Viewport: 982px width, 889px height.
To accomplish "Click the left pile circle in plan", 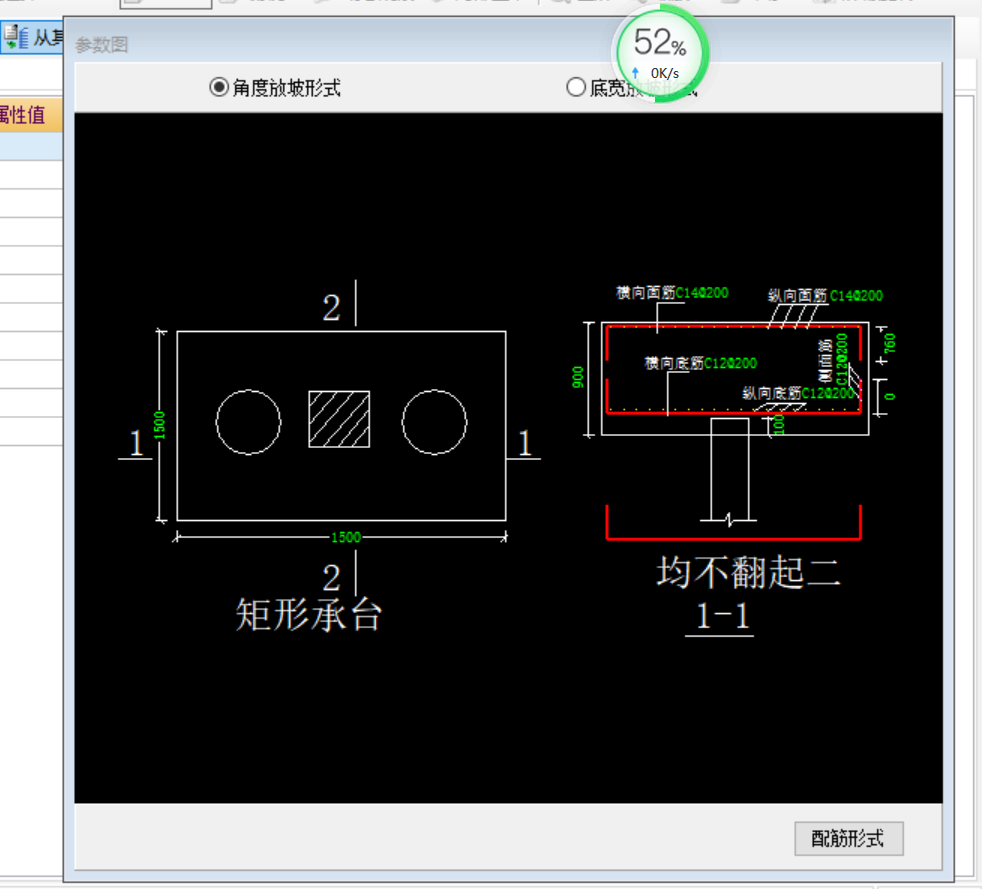I will point(249,422).
